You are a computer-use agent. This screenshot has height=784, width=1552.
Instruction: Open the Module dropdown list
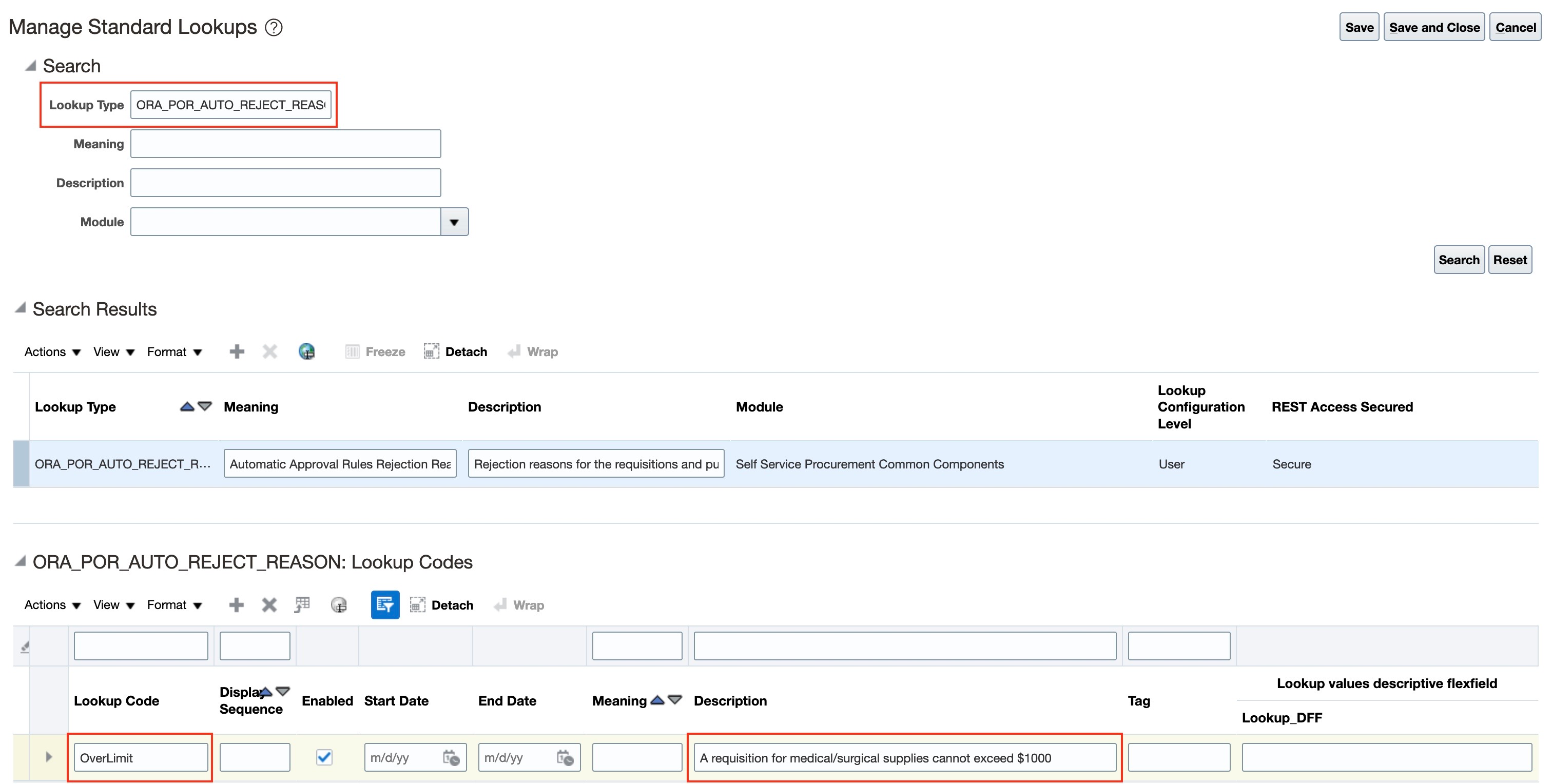click(x=454, y=222)
